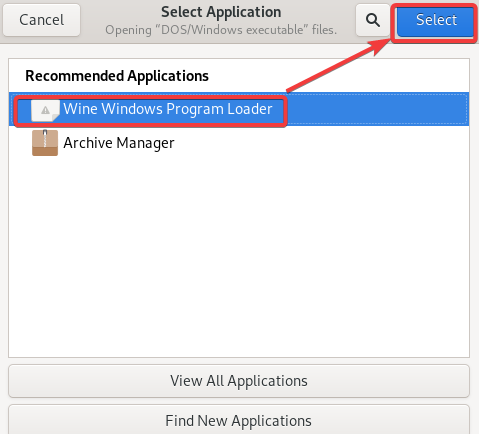This screenshot has height=434, width=479.
Task: Confirm with the blue Select button
Action: tap(436, 21)
